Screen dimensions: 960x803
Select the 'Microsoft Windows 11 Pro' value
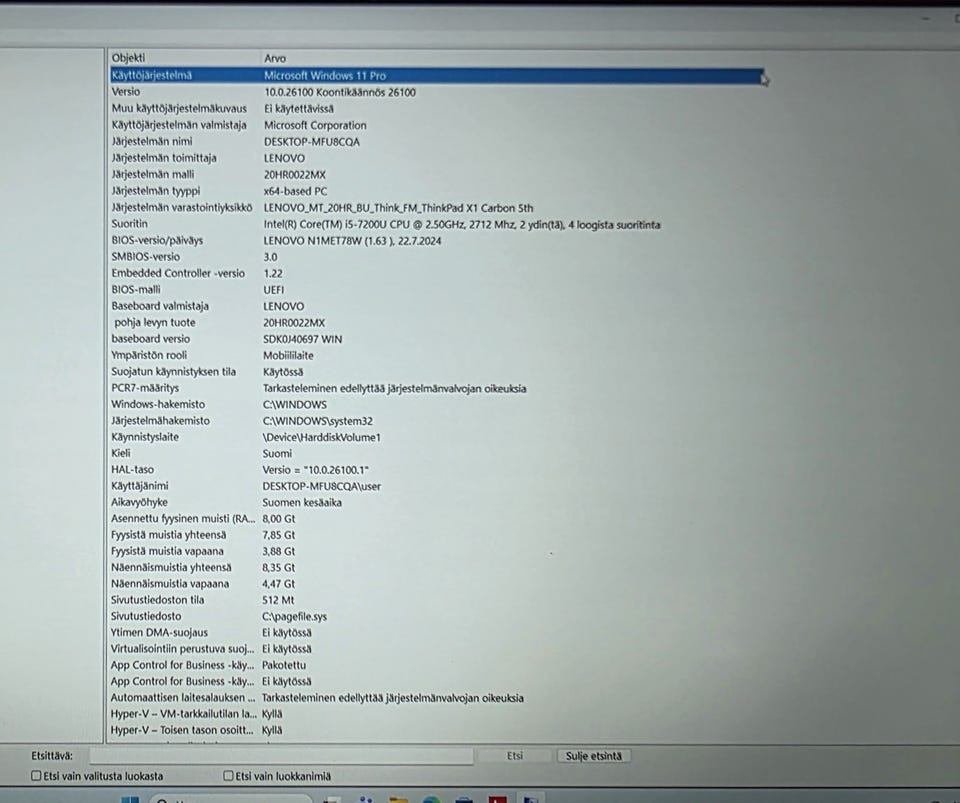[x=325, y=76]
